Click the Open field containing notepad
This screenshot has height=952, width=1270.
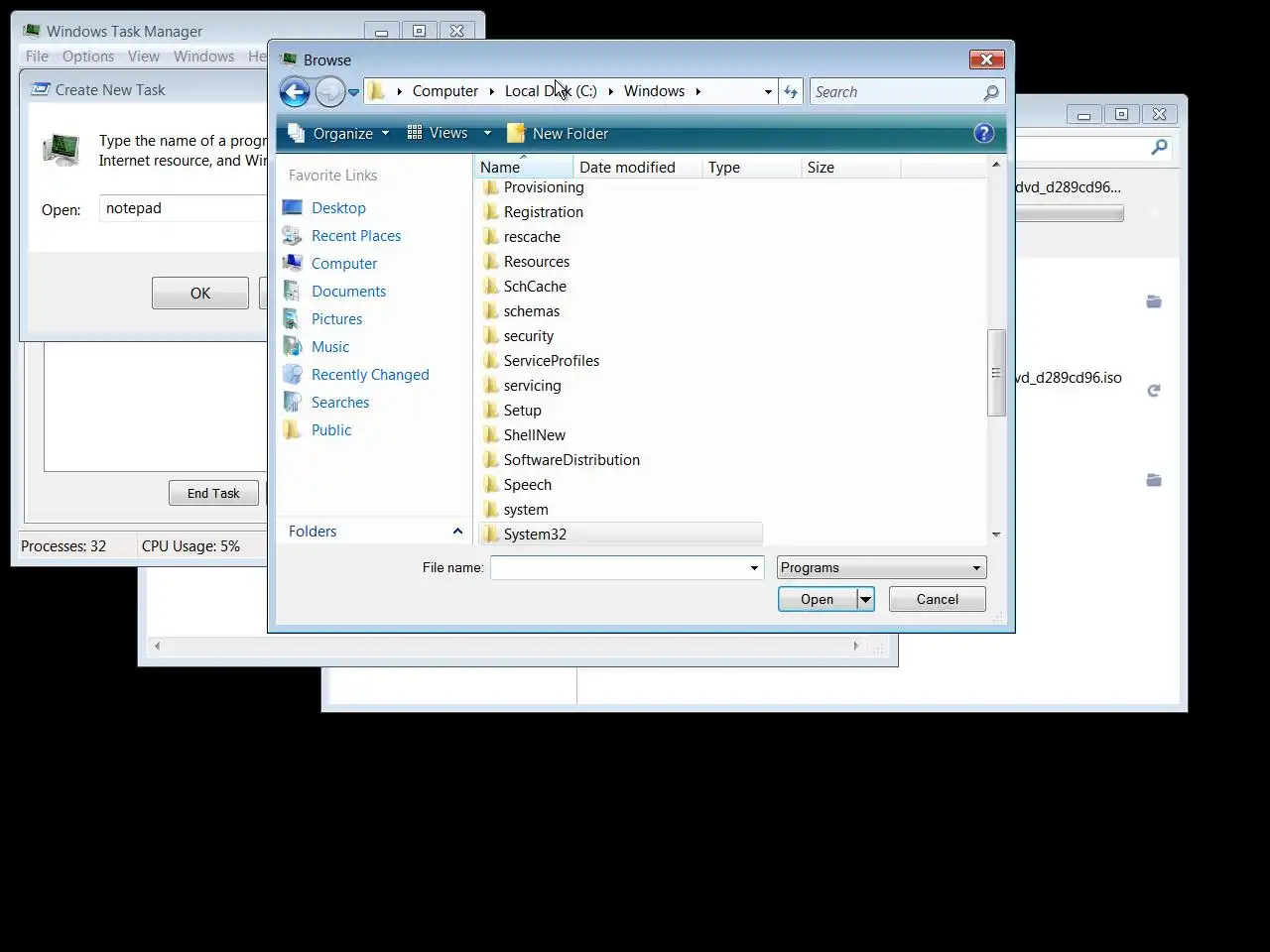tap(184, 208)
